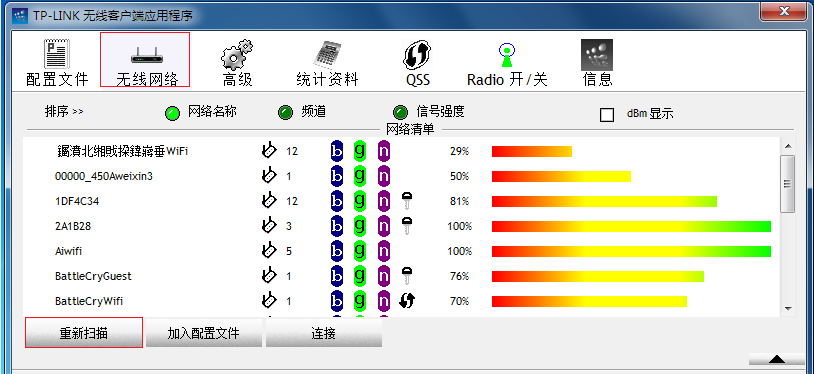Click the network list scroll down arrow

[788, 309]
